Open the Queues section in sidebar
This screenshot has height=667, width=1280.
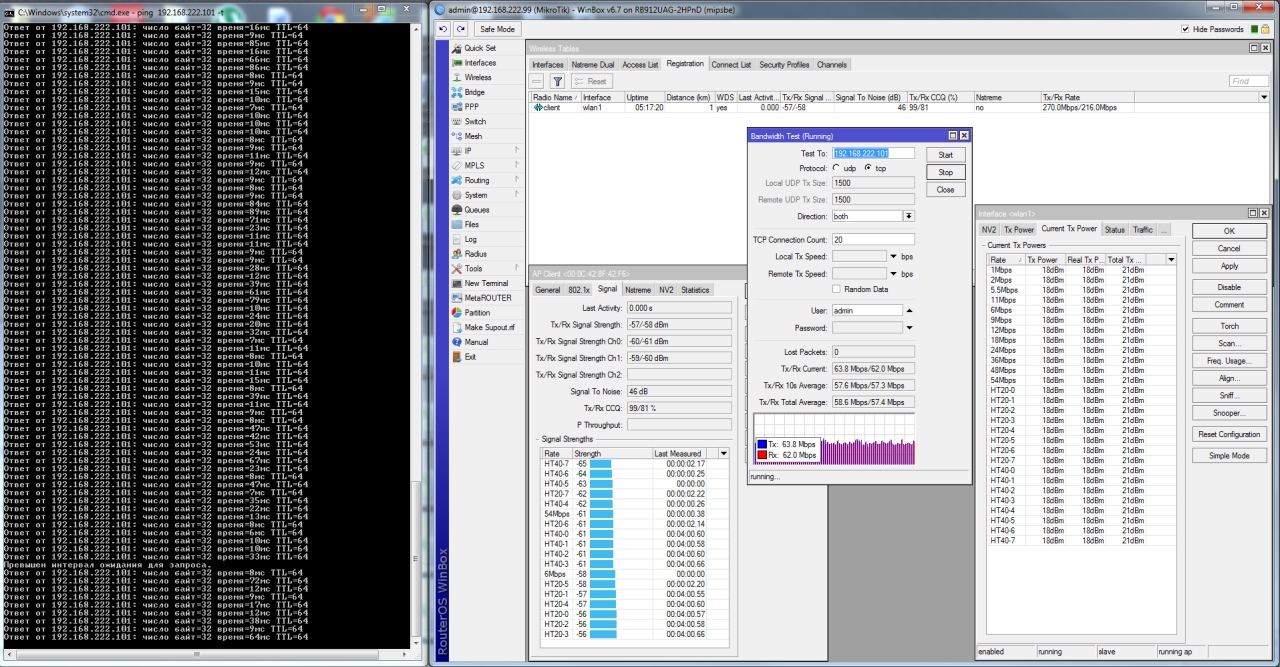coord(476,210)
